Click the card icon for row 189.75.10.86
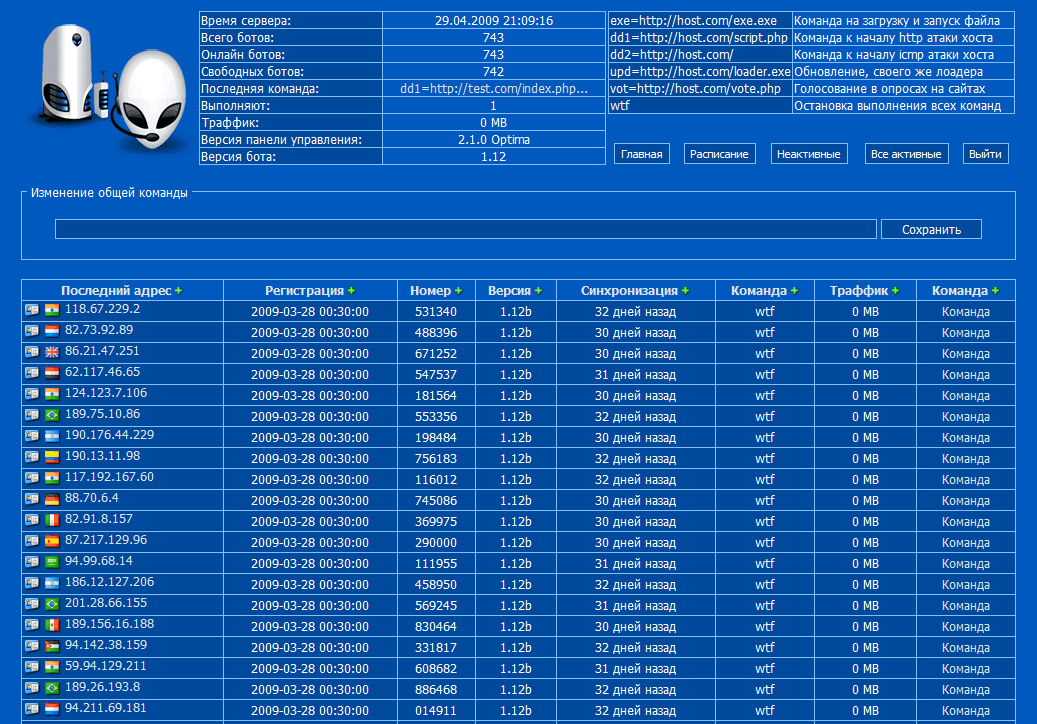Viewport: 1037px width, 724px height. (32, 415)
